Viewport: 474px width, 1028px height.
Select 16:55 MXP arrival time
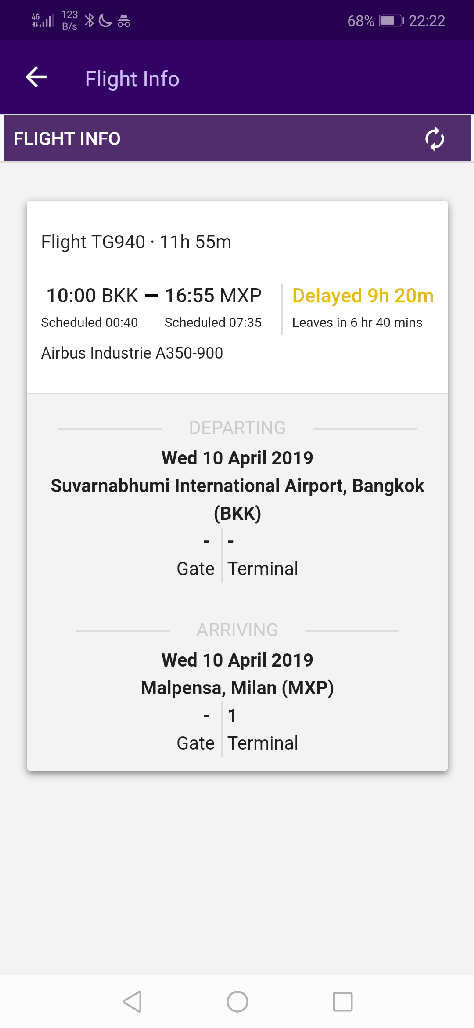213,296
